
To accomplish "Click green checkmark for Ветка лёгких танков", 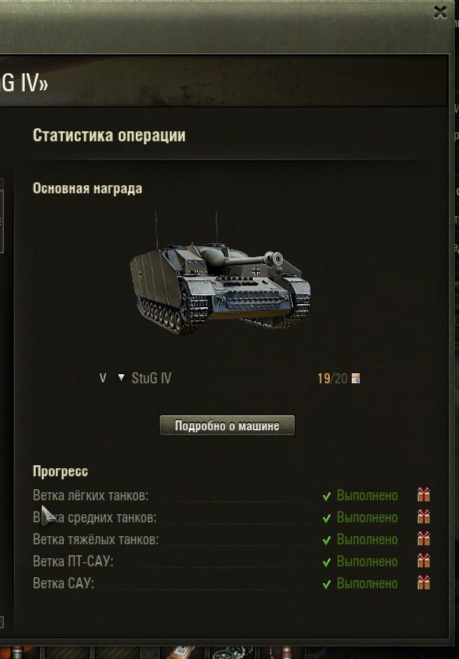I will coord(327,496).
